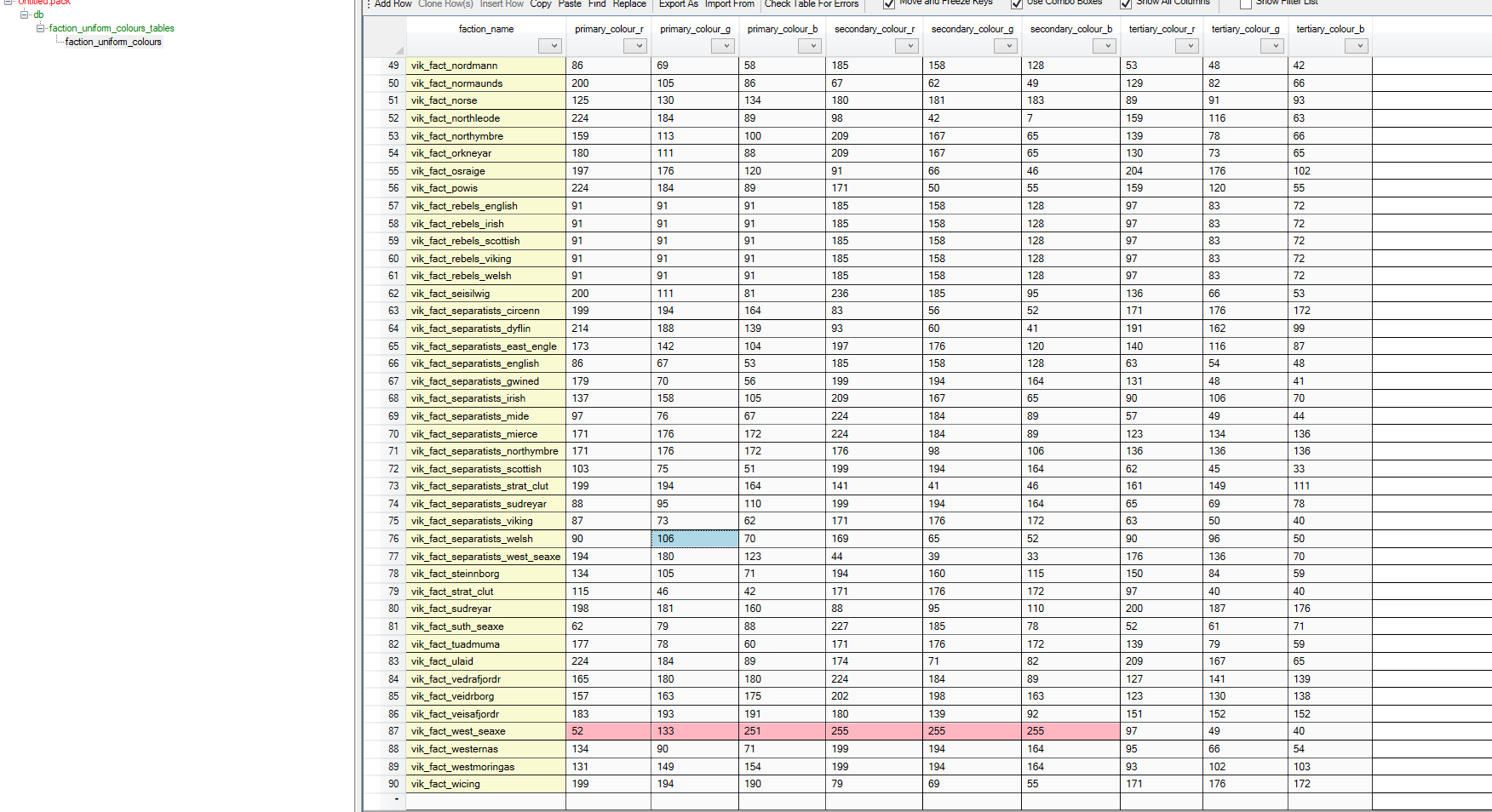Viewport: 1492px width, 812px height.
Task: Click Check Table For Errors
Action: tap(812, 3)
